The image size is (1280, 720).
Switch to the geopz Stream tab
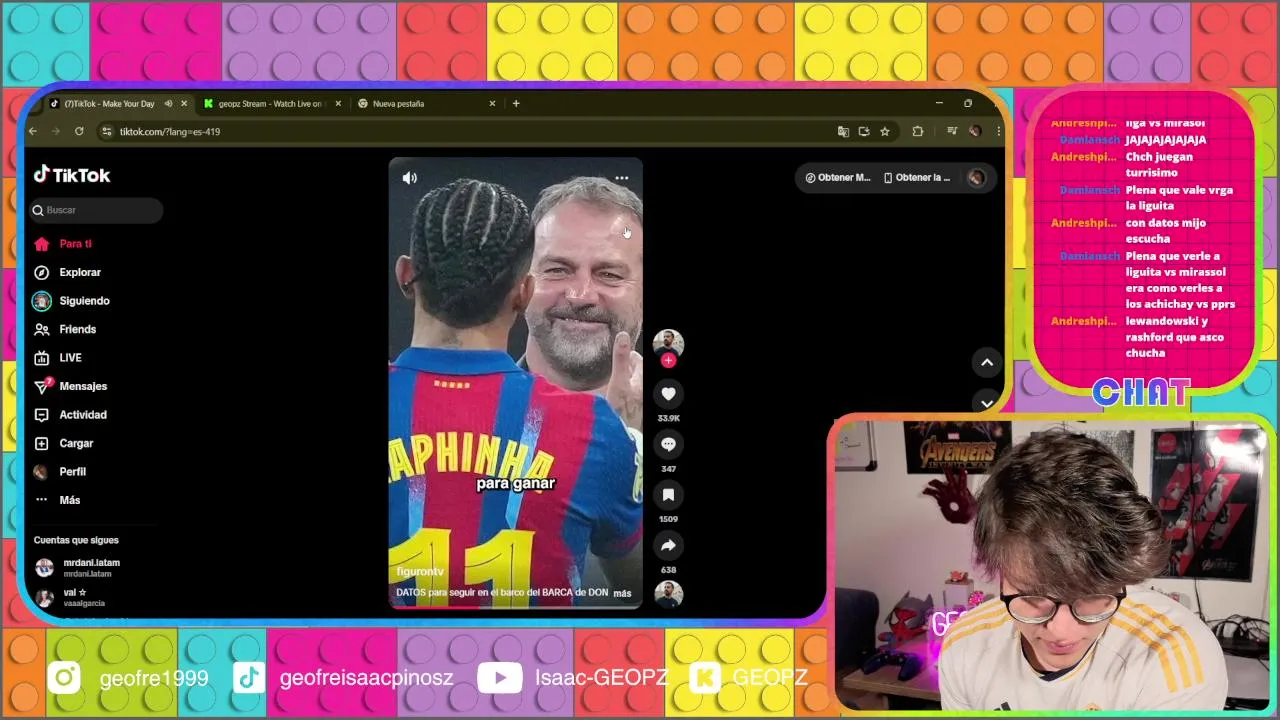click(x=271, y=104)
